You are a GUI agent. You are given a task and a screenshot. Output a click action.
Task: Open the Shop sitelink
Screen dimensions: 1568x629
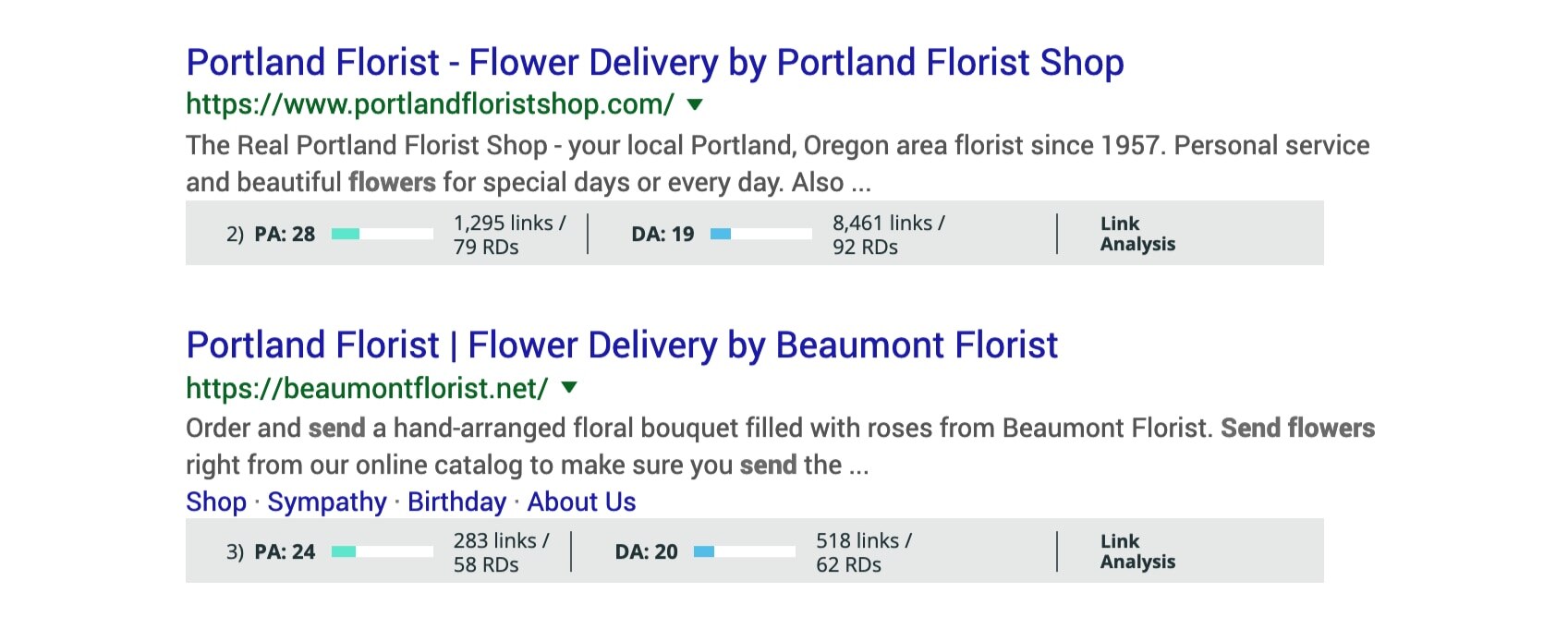point(216,502)
